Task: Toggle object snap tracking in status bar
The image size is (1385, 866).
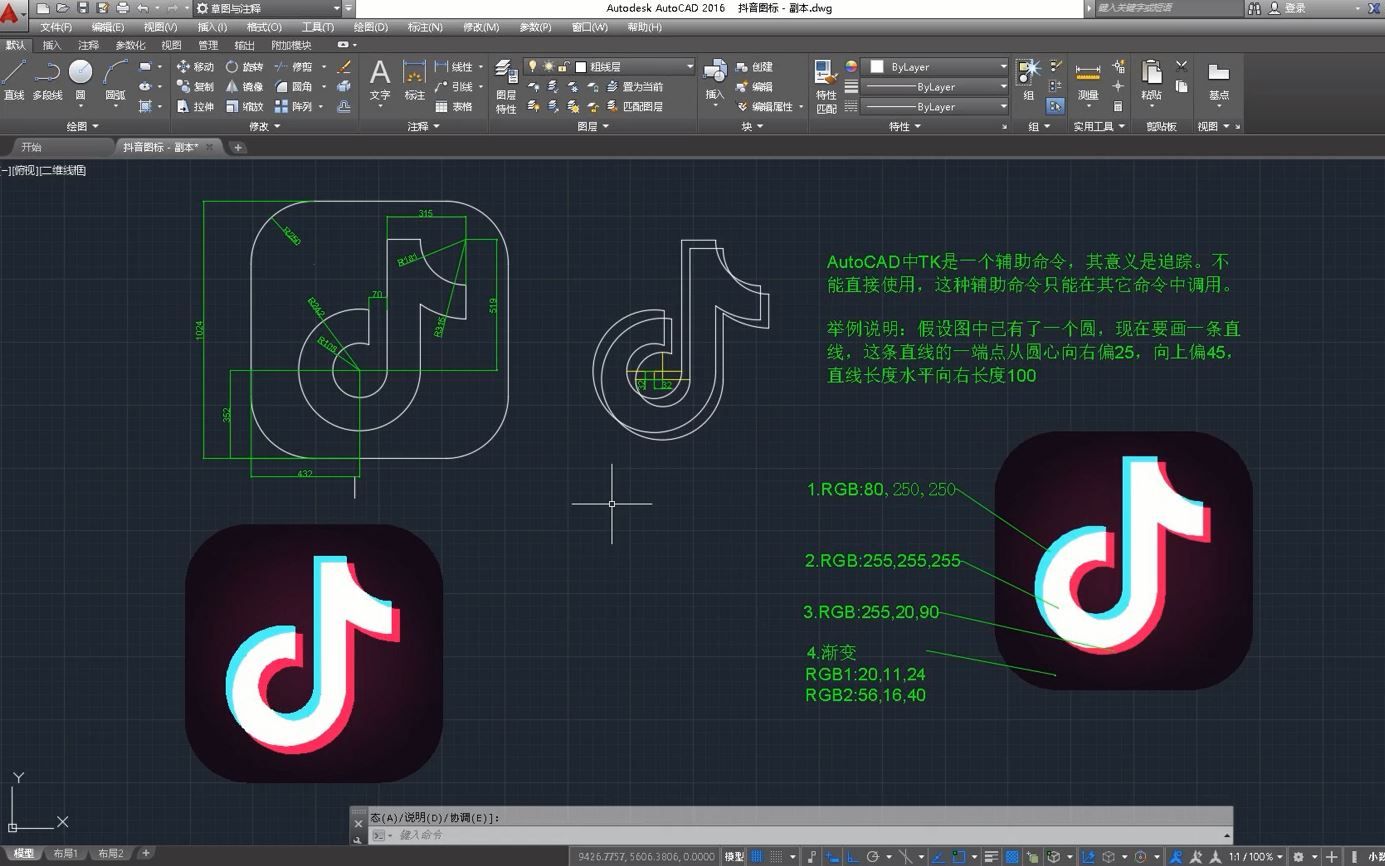Action: [938, 856]
